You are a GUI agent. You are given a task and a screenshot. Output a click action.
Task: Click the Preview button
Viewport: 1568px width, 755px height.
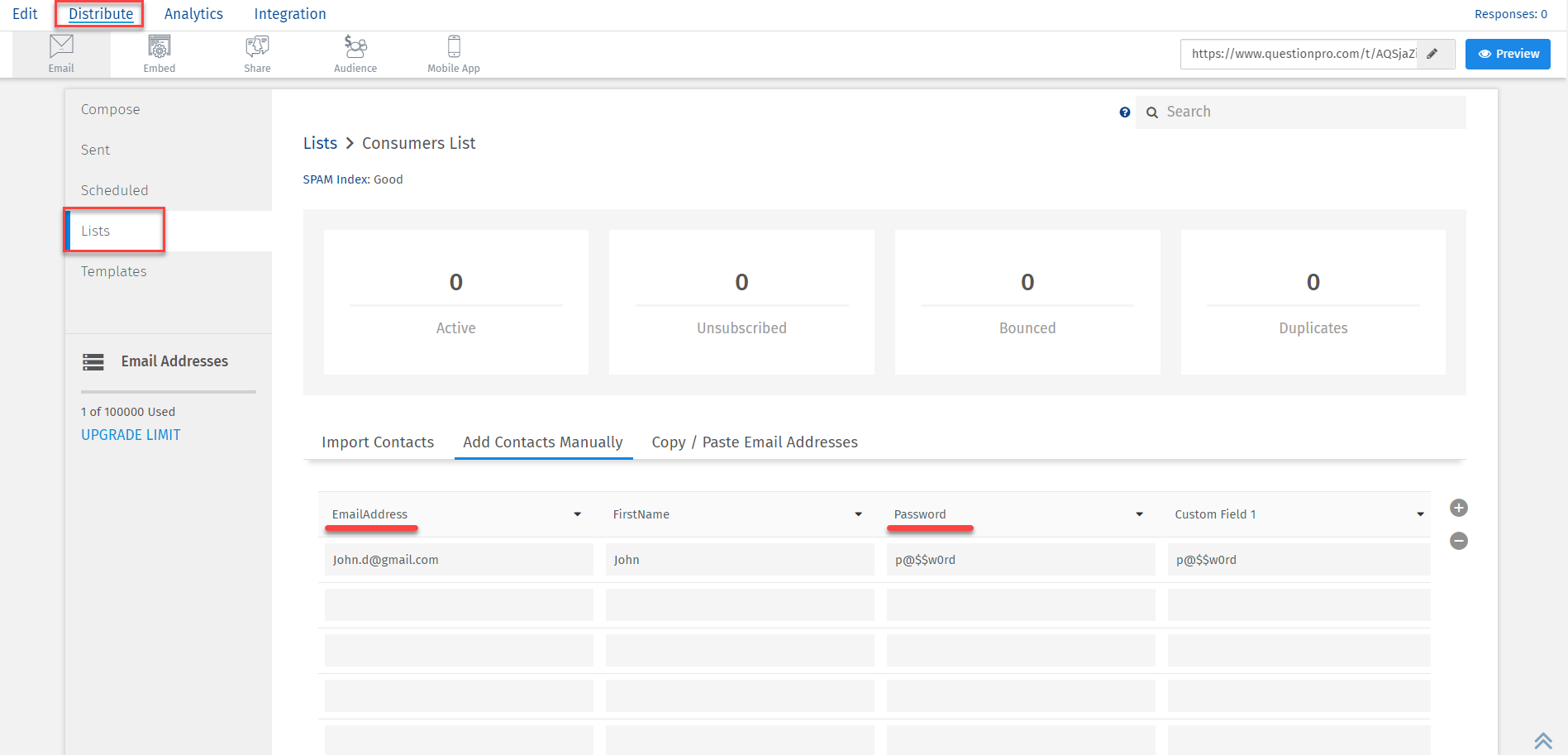(x=1508, y=54)
